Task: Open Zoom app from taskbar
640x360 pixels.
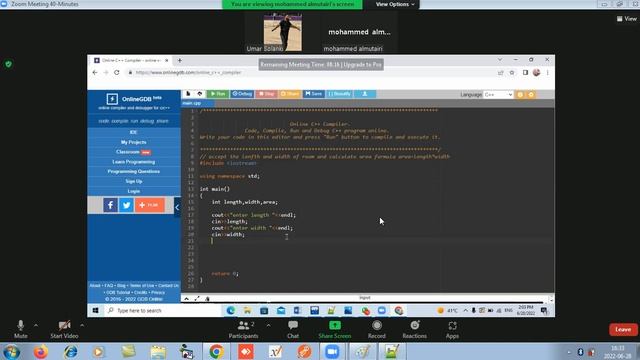Action: tap(332, 351)
